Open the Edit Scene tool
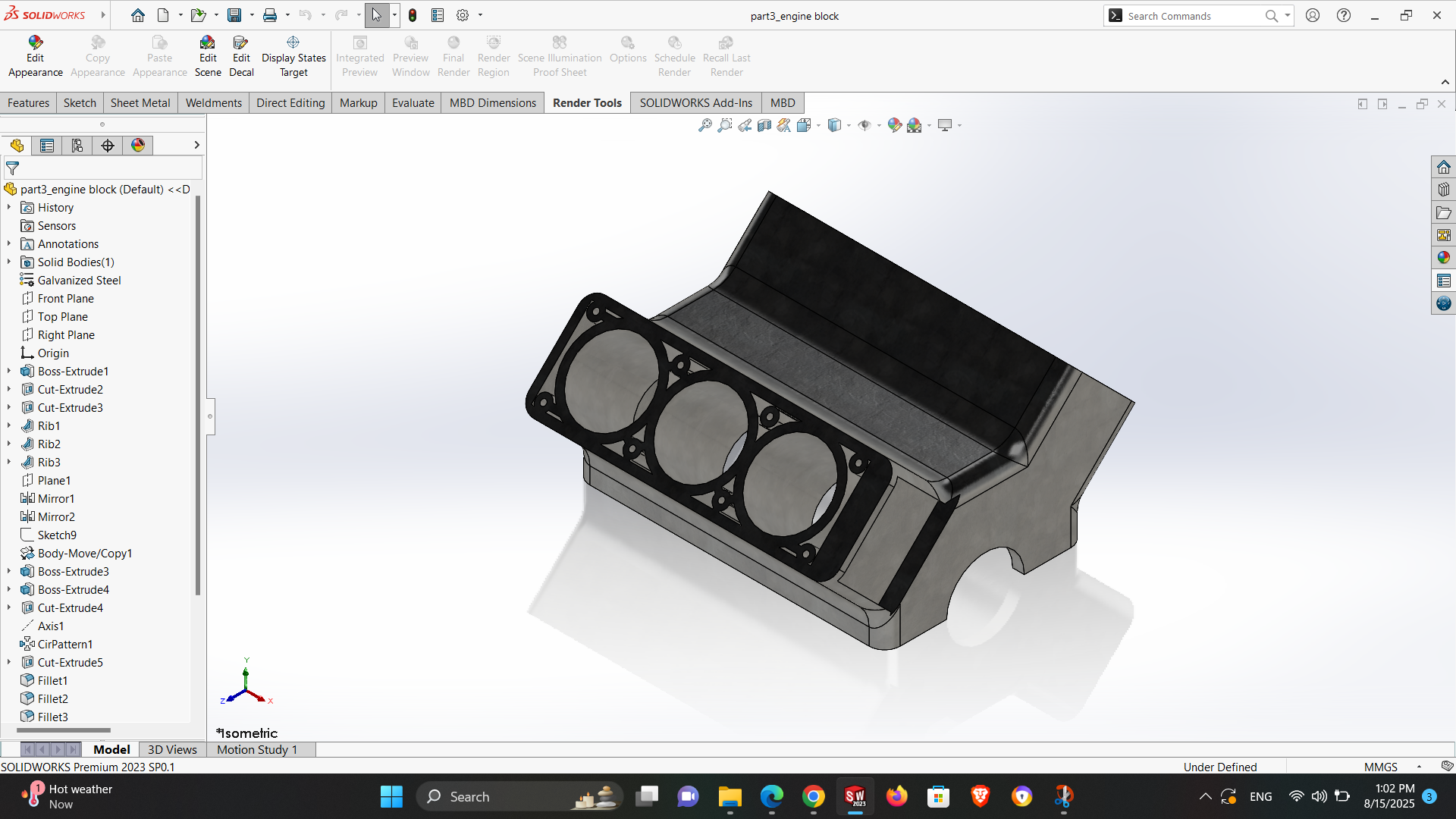The width and height of the screenshot is (1456, 819). [x=208, y=56]
